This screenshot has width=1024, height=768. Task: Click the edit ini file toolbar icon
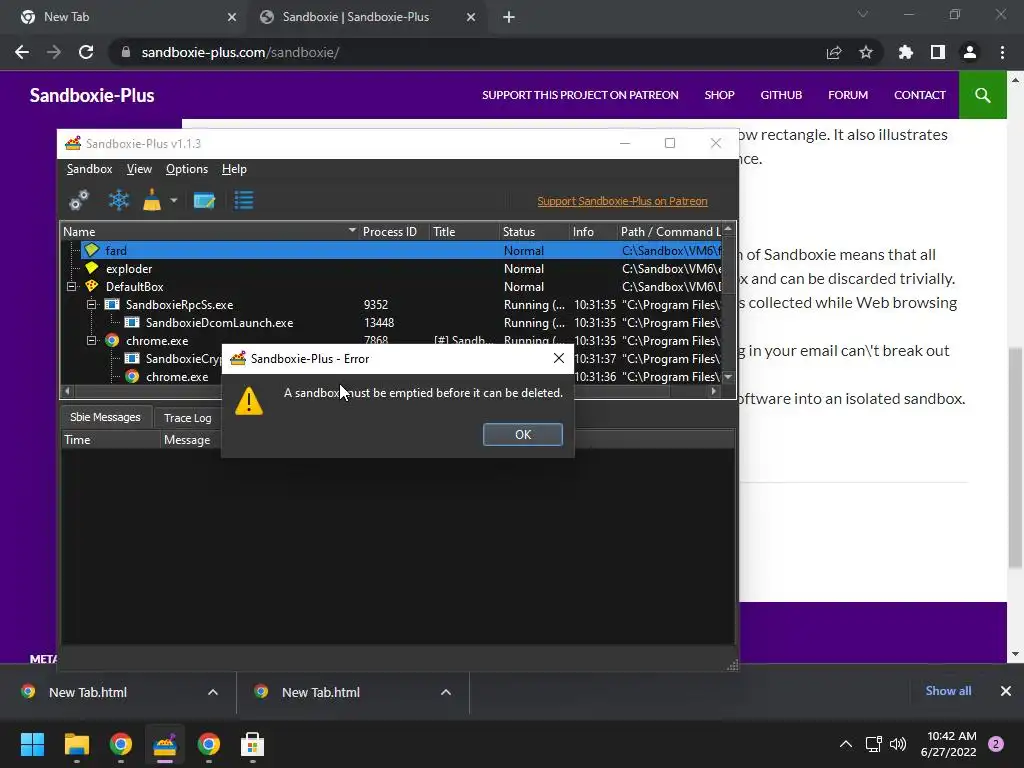204,200
